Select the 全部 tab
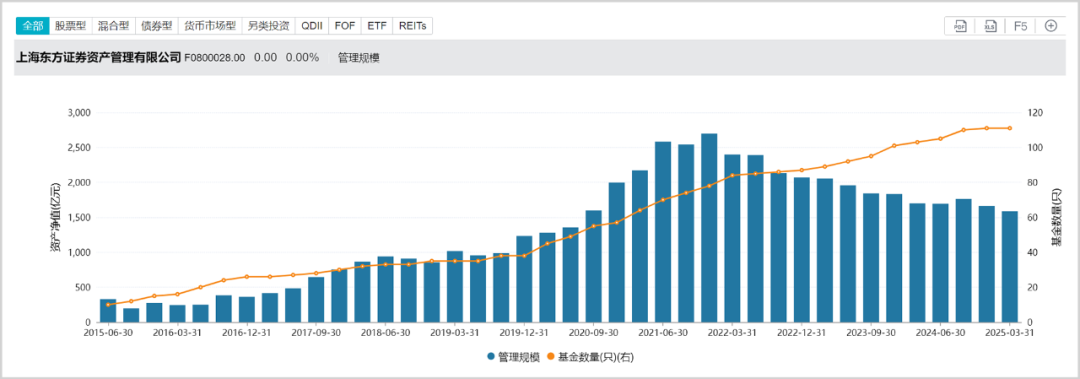Viewport: 1080px width, 379px height. click(x=33, y=26)
